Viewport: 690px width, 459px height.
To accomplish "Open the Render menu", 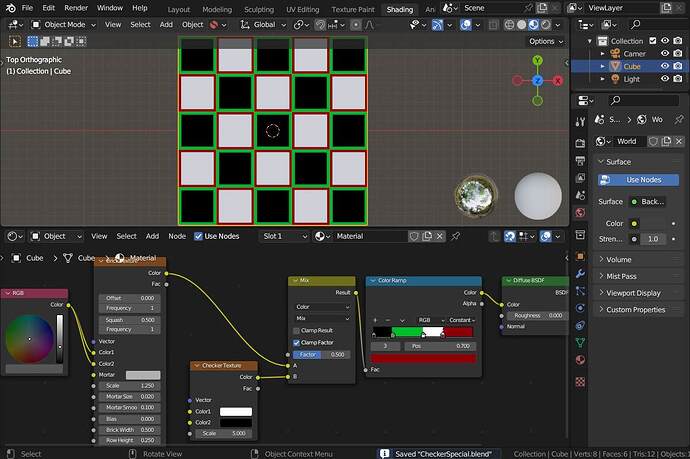I will (x=76, y=8).
